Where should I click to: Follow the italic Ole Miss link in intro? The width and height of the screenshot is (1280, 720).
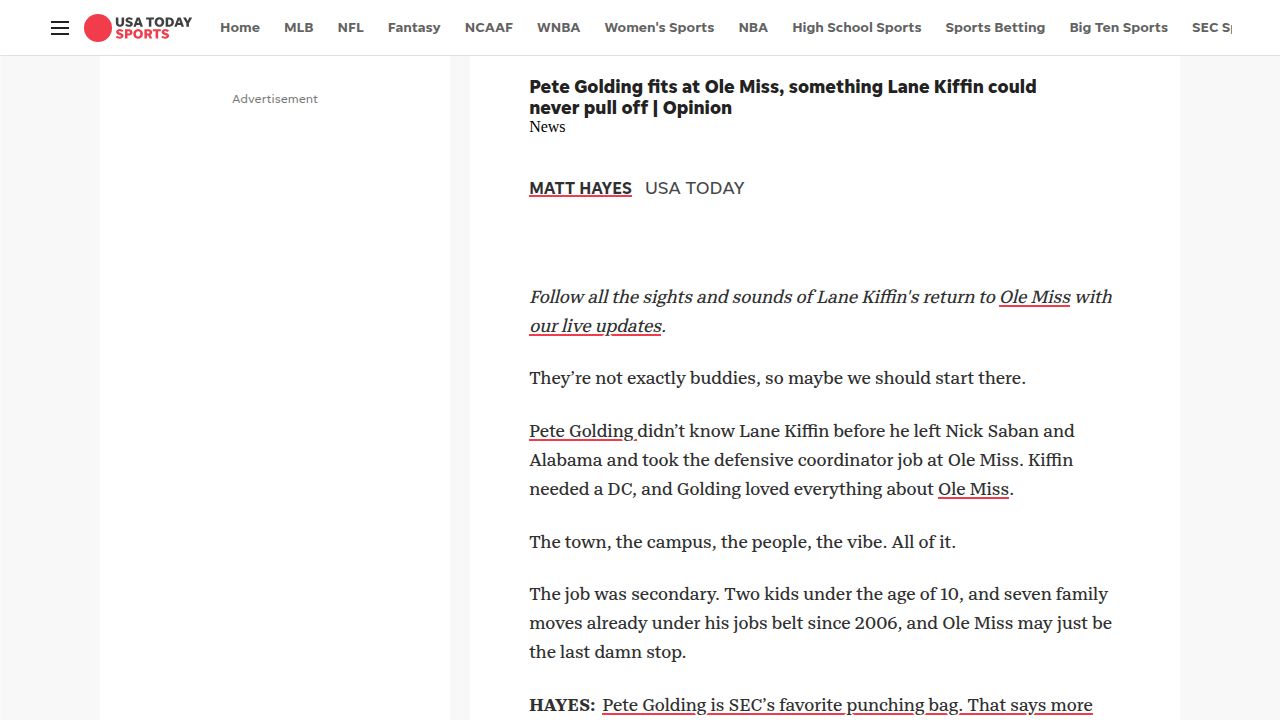1035,297
